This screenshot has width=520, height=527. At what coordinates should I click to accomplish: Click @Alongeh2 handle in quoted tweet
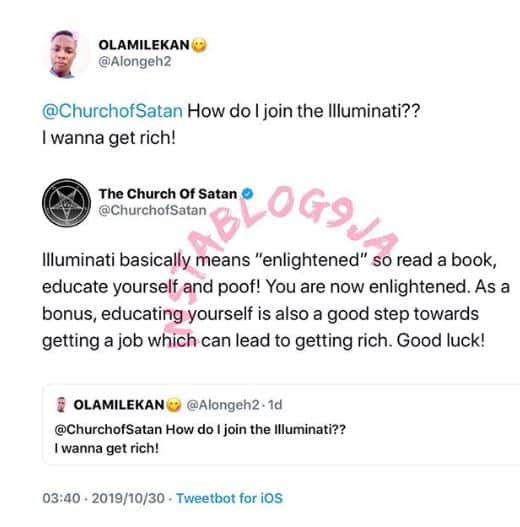223,405
